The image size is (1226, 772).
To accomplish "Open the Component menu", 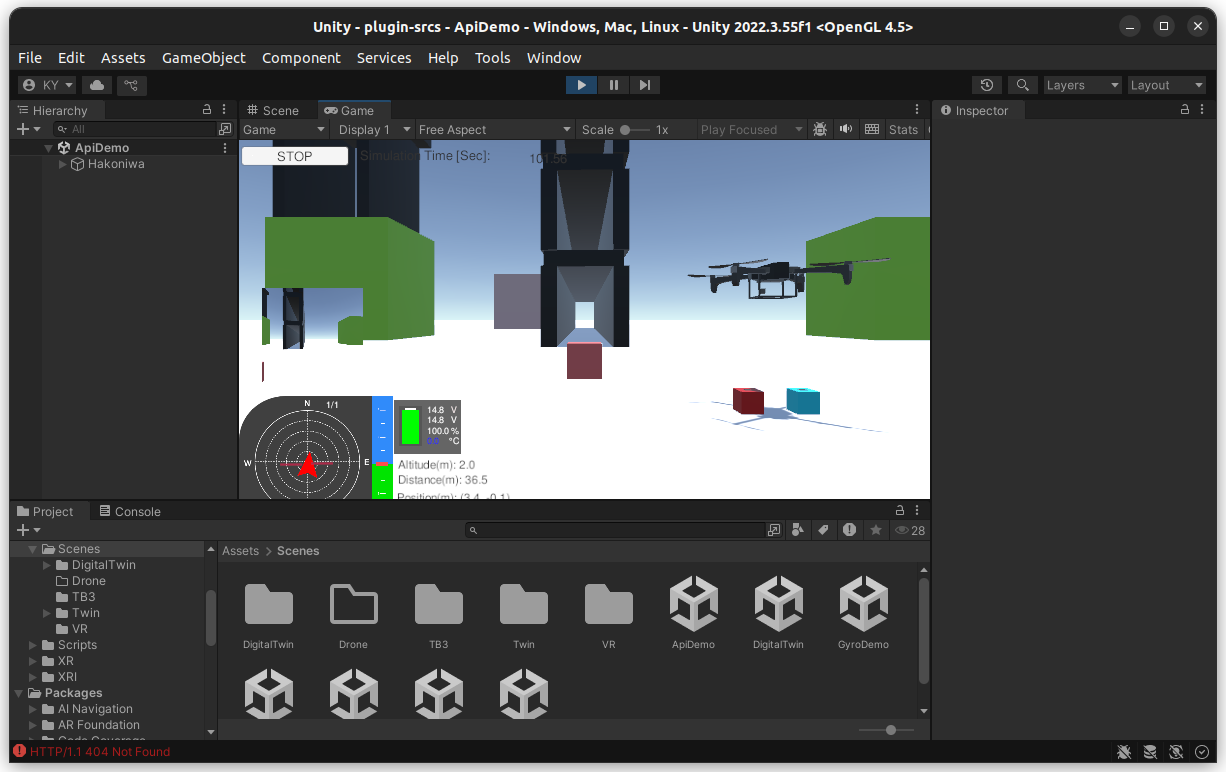I will (301, 58).
